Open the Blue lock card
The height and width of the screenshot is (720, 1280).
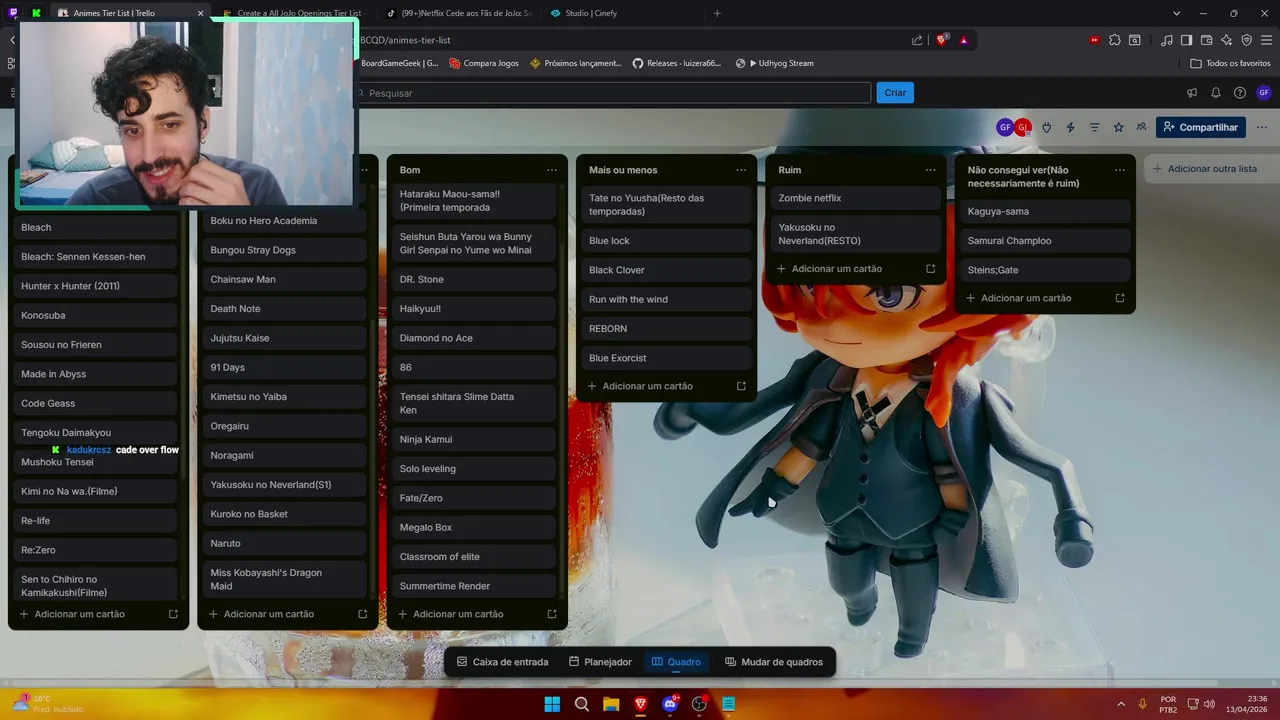(665, 241)
